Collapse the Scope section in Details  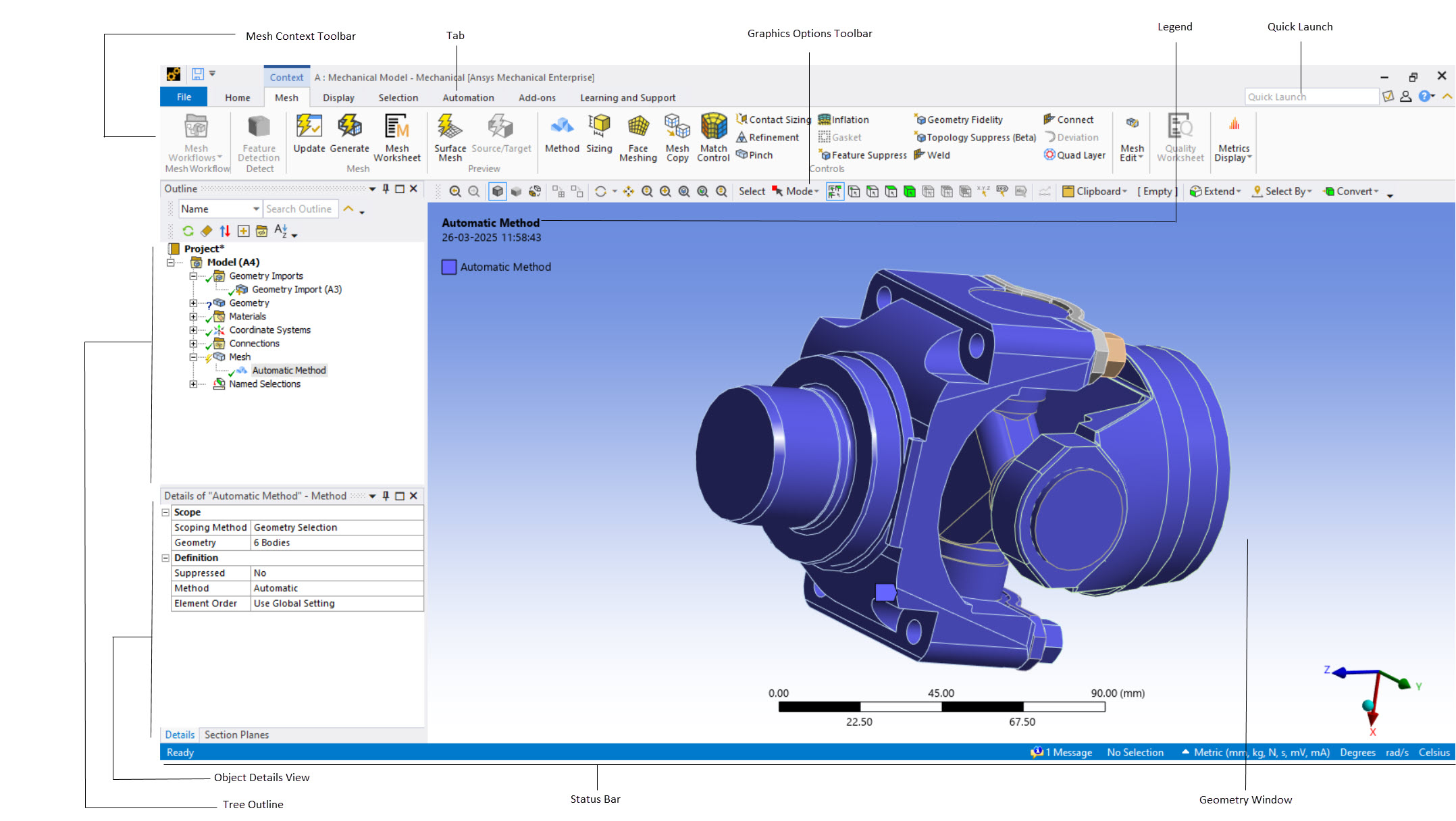(166, 512)
